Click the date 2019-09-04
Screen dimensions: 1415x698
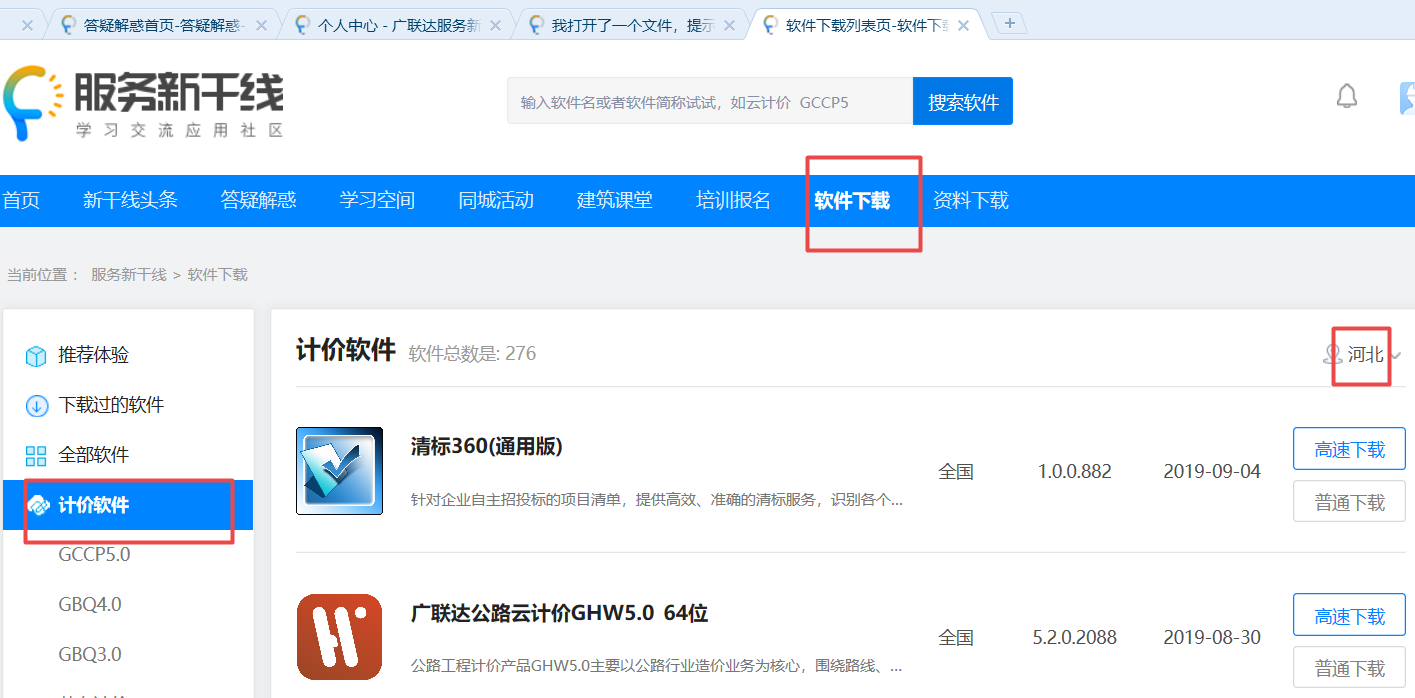(1212, 471)
